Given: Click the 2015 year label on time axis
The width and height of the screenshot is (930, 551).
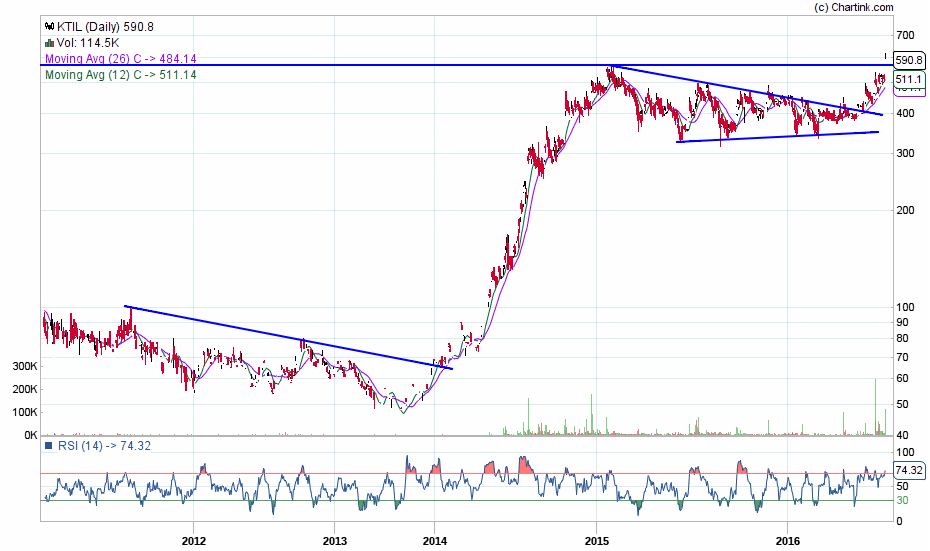Looking at the screenshot, I should pos(597,541).
